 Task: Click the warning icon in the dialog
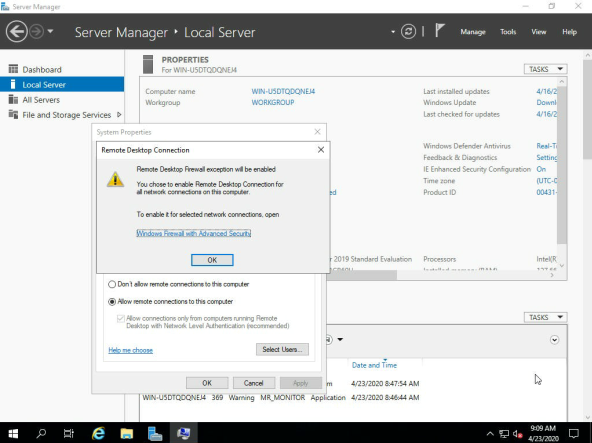click(115, 179)
